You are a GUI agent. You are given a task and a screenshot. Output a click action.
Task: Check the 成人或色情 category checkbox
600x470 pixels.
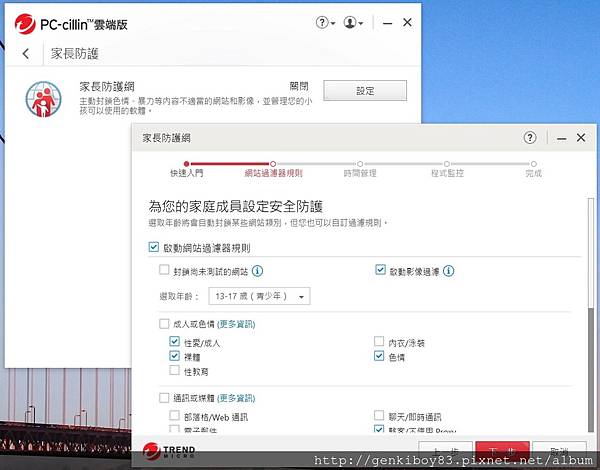[164, 324]
